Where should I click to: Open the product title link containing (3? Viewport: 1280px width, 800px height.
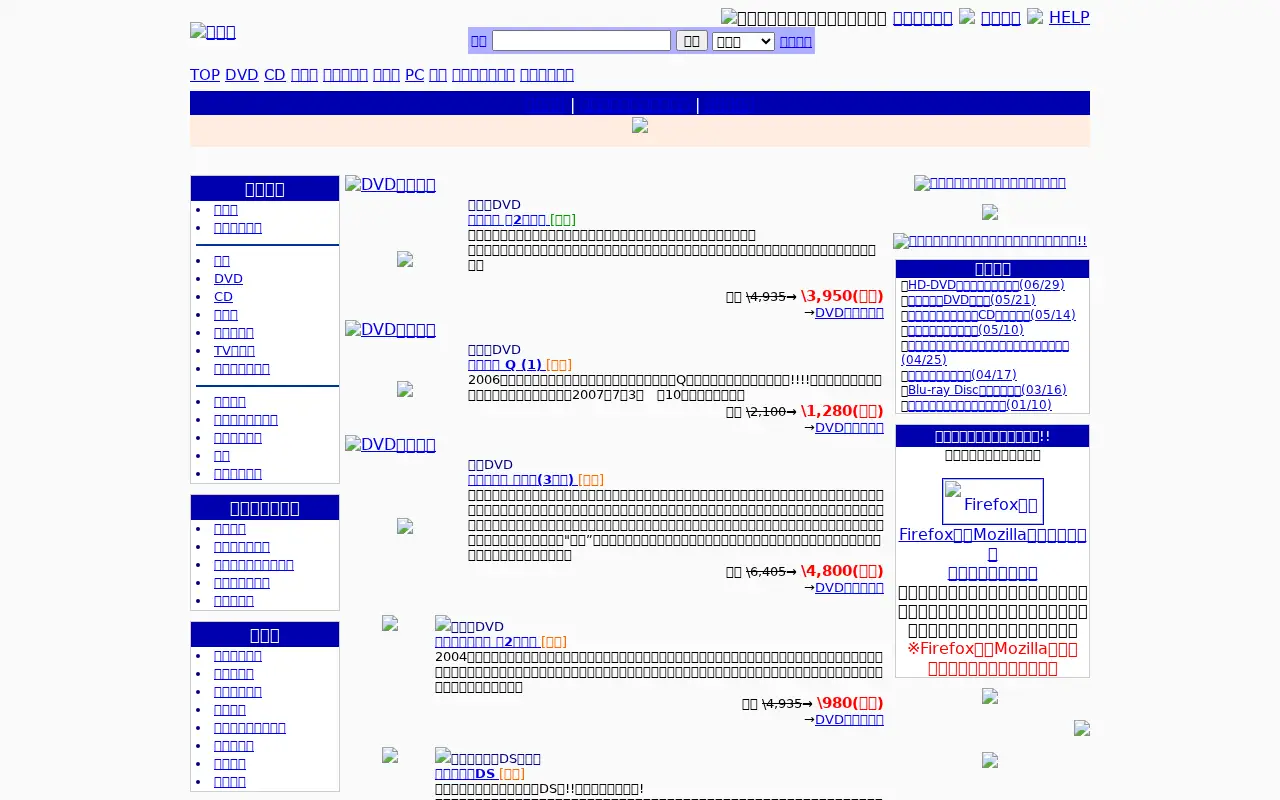[521, 480]
